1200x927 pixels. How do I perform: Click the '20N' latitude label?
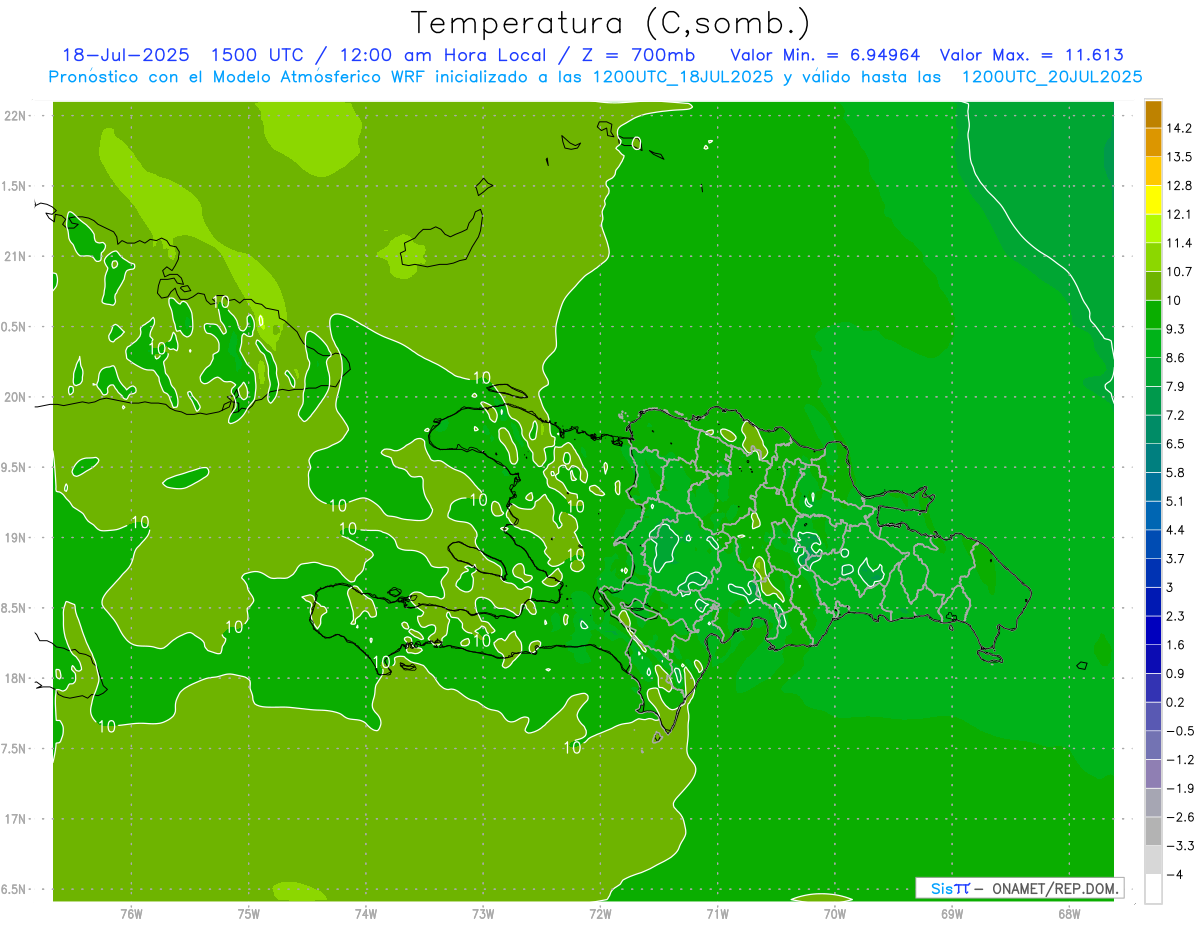click(x=16, y=397)
